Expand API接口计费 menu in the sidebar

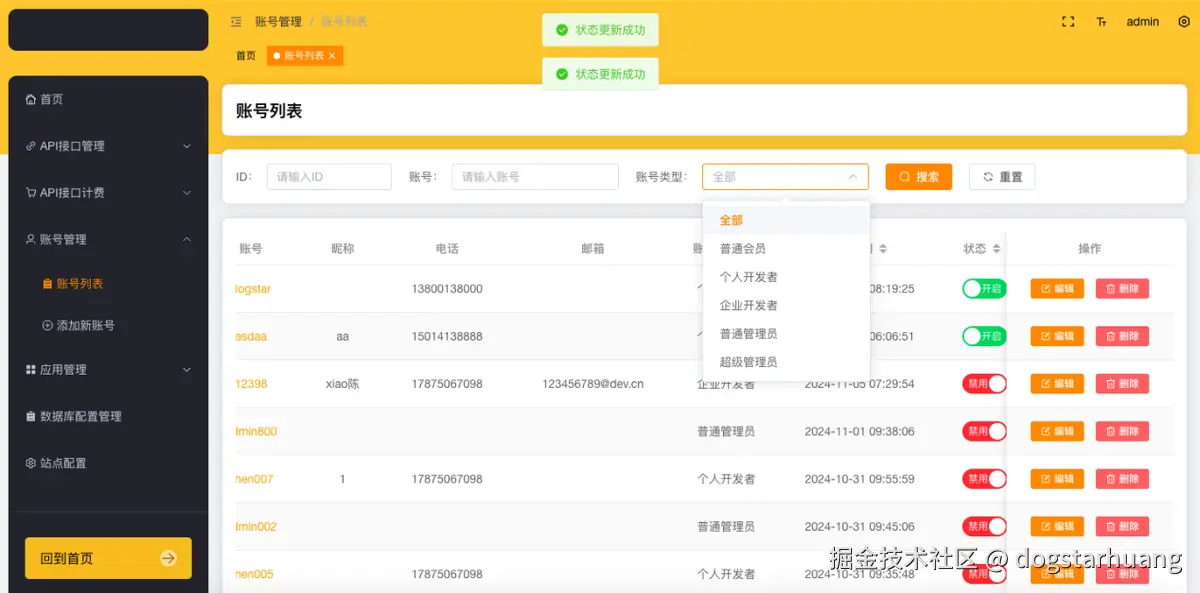click(108, 193)
